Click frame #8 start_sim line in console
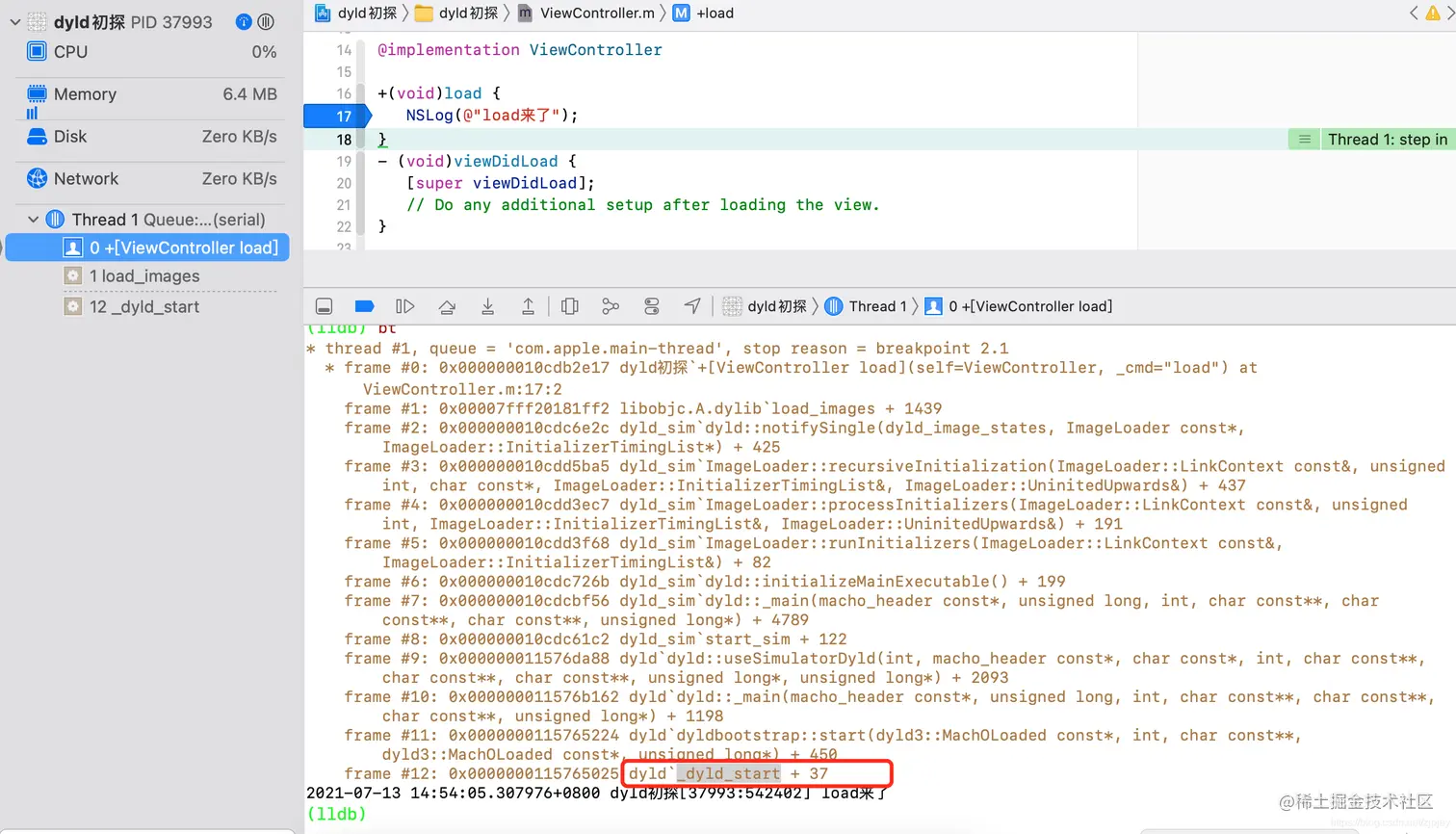Viewport: 1456px width, 834px height. 595,639
